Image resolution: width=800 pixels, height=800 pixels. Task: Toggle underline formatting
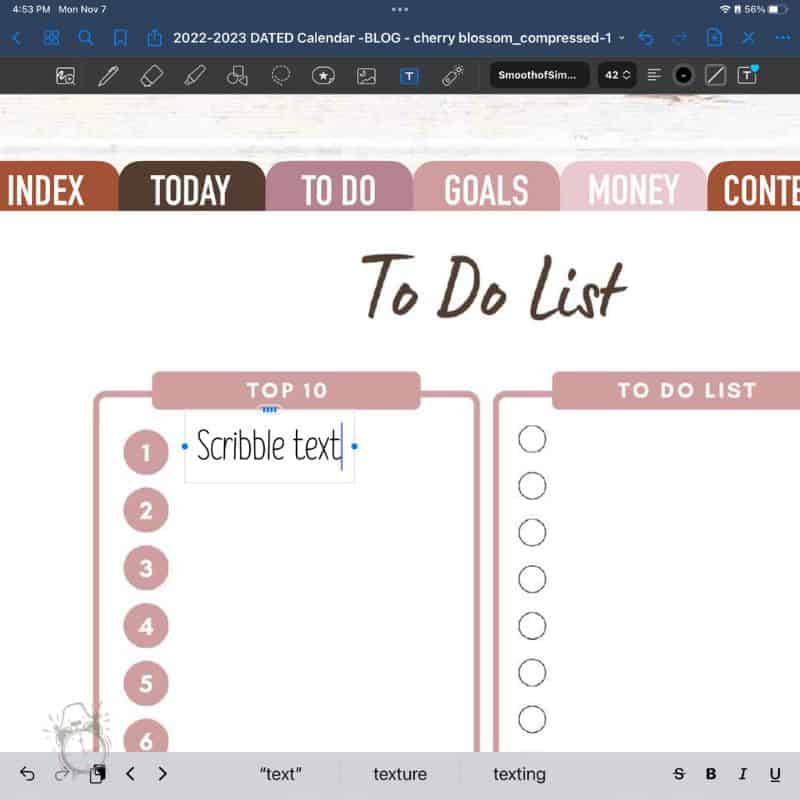click(x=775, y=774)
